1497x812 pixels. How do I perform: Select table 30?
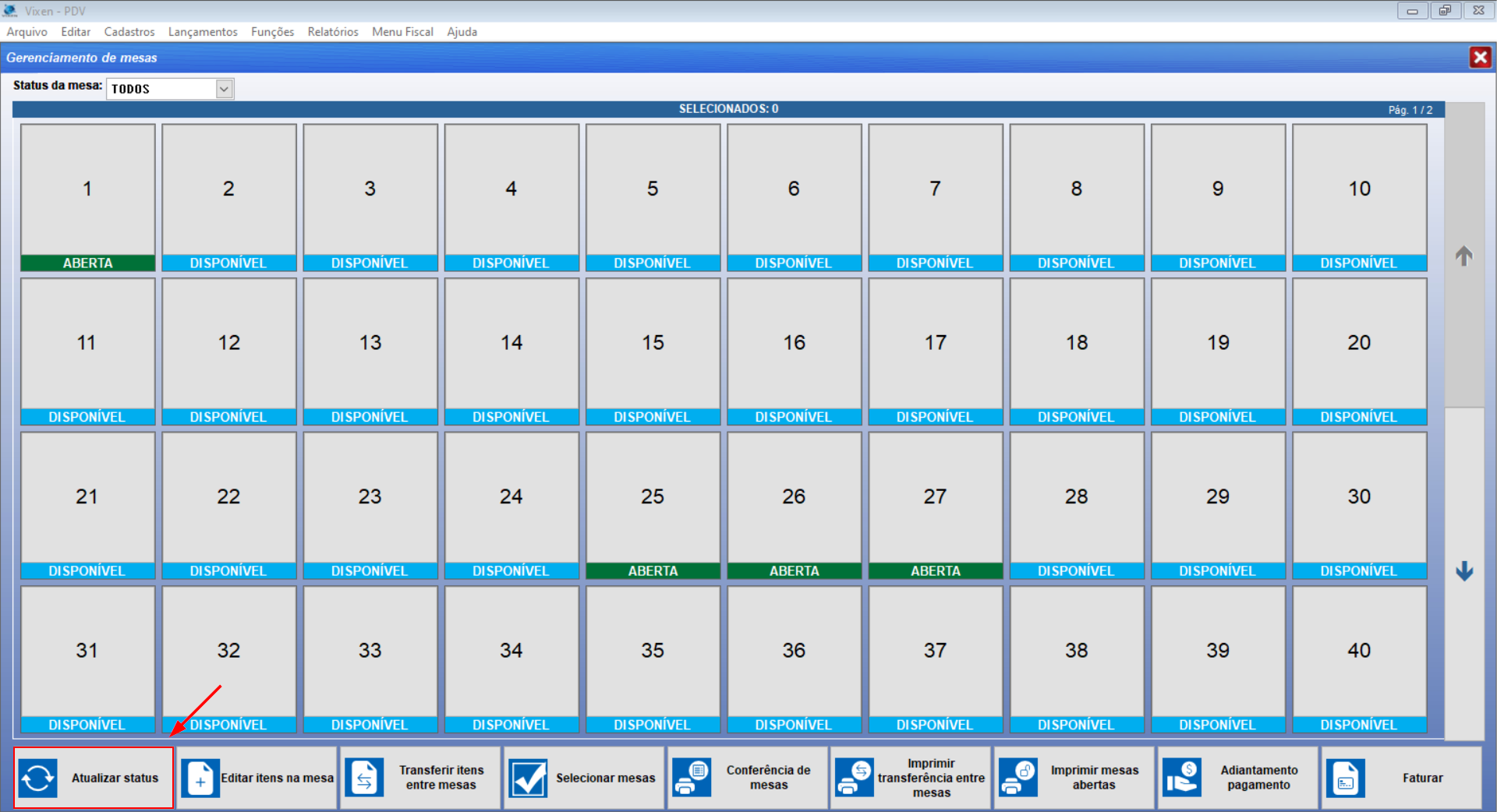[1360, 506]
